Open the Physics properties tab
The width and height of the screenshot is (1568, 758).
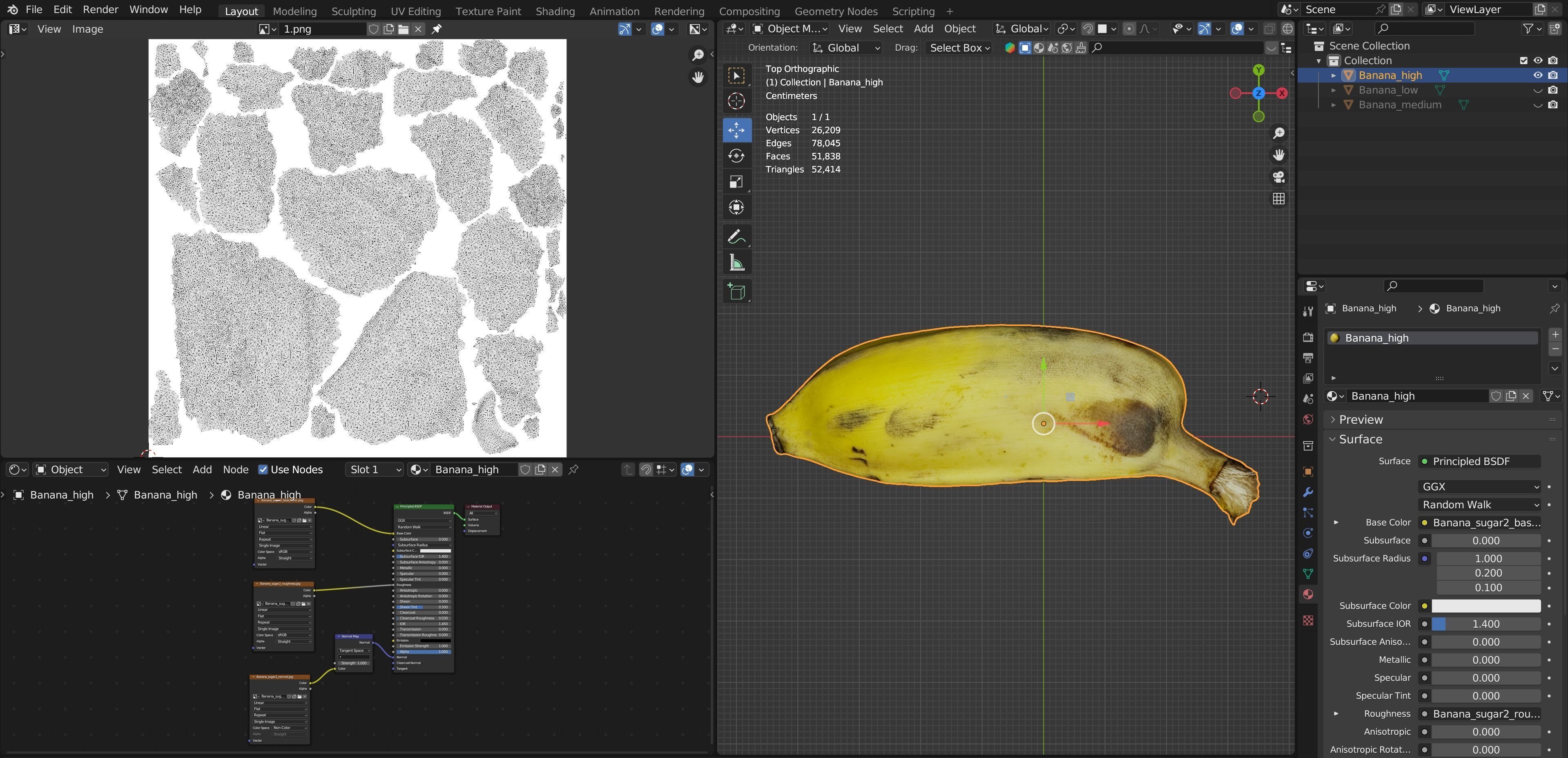pyautogui.click(x=1307, y=533)
